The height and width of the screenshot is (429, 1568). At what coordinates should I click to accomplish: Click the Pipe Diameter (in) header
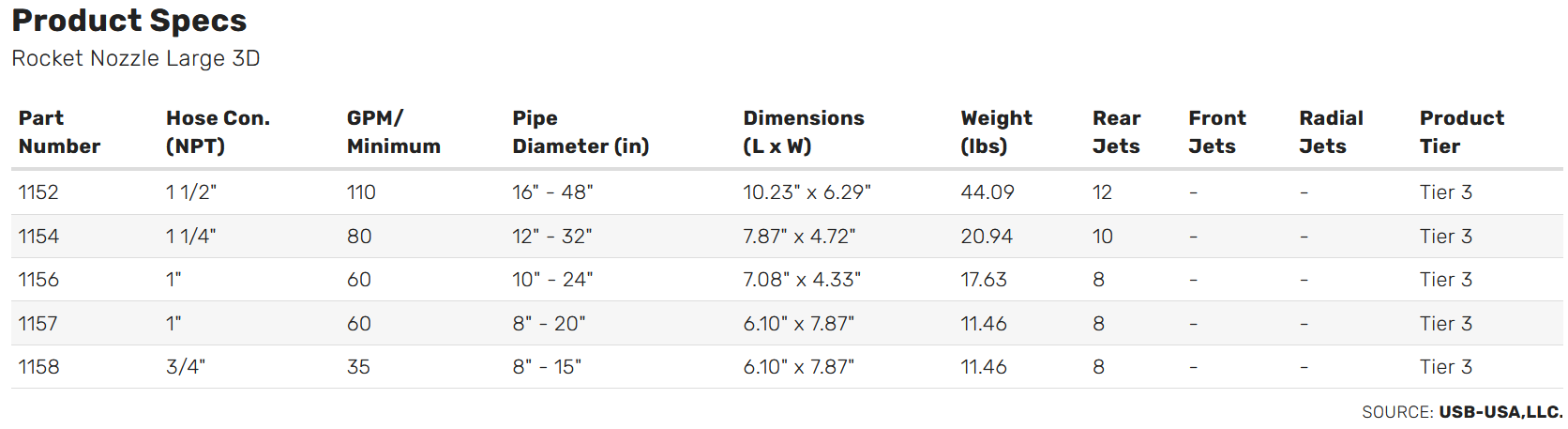pyautogui.click(x=580, y=132)
